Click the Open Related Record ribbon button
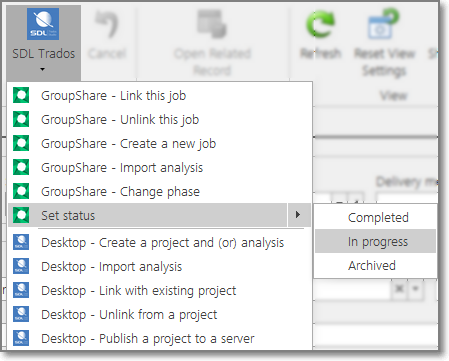 [x=212, y=42]
